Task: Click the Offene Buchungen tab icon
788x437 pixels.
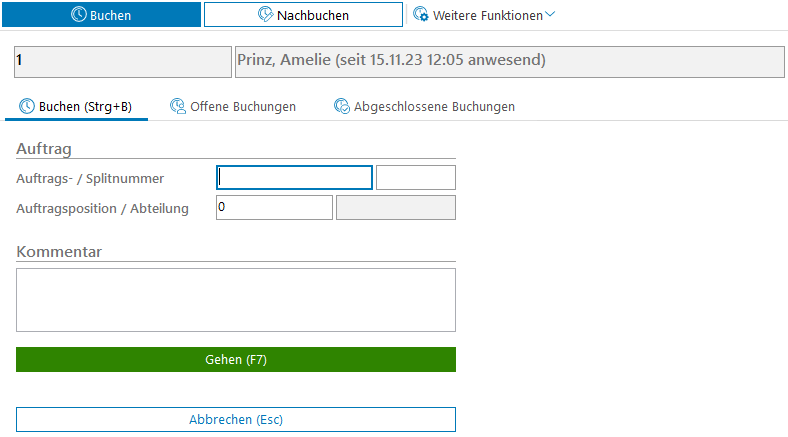Action: 178,106
